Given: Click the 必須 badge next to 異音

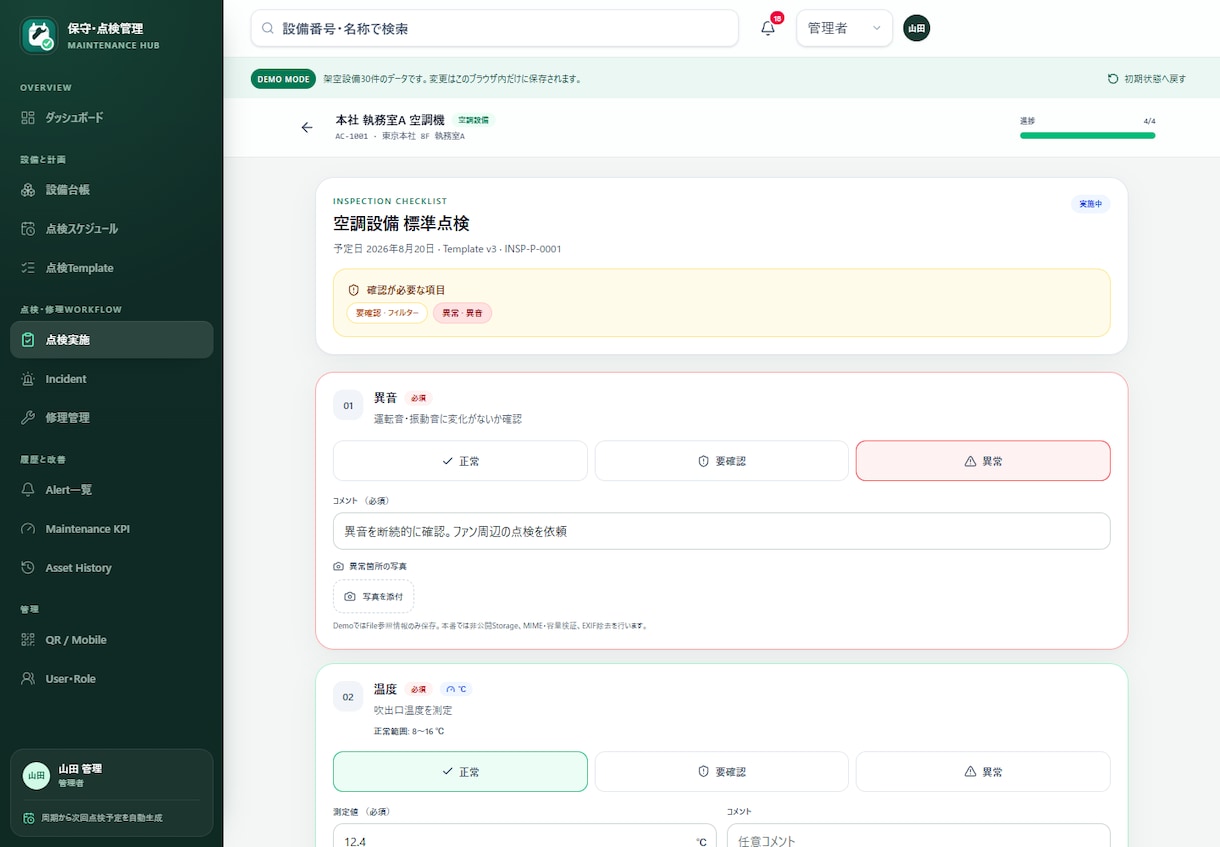Looking at the screenshot, I should point(418,398).
